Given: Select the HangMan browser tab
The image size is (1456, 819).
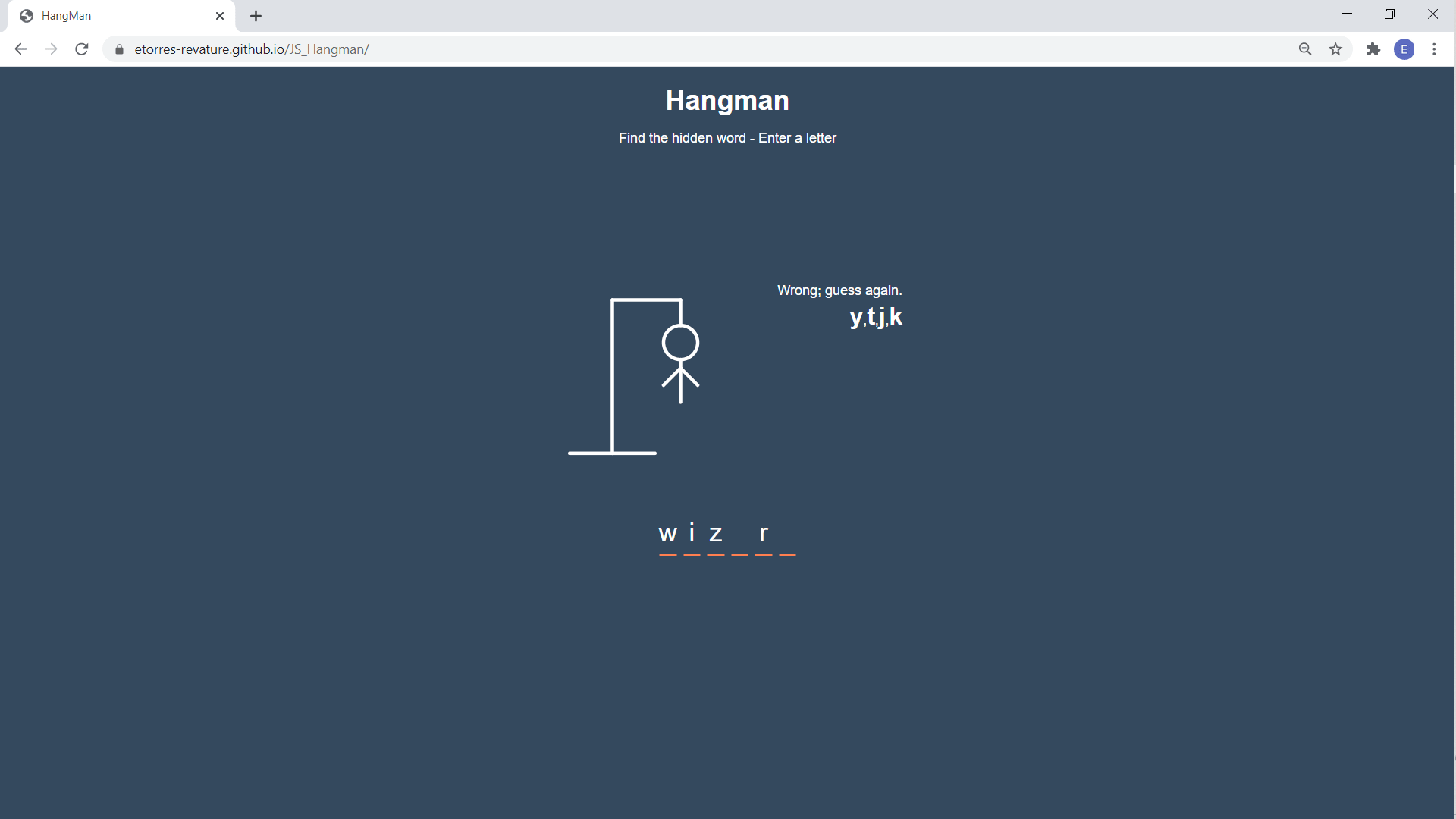Looking at the screenshot, I should tap(121, 16).
